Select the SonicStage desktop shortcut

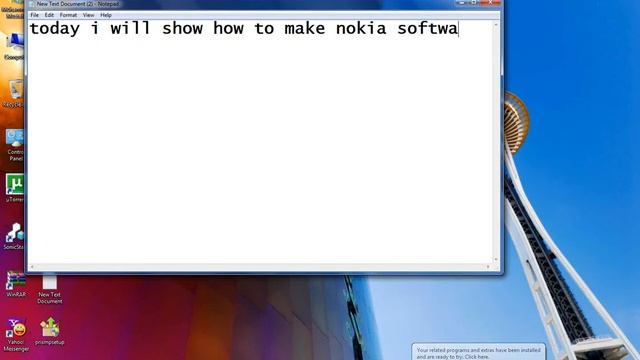click(x=15, y=236)
